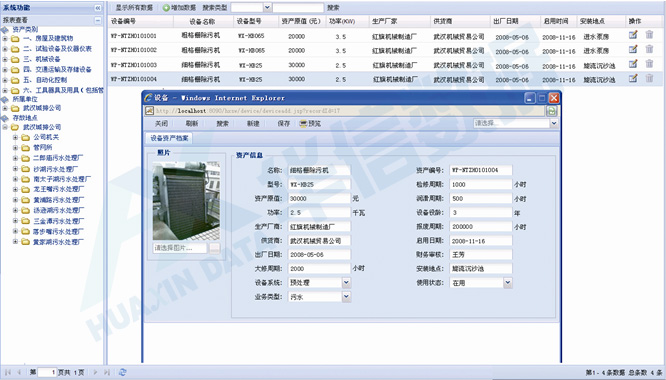Click delete trash icon in first row
This screenshot has width=666, height=380.
tap(649, 35)
